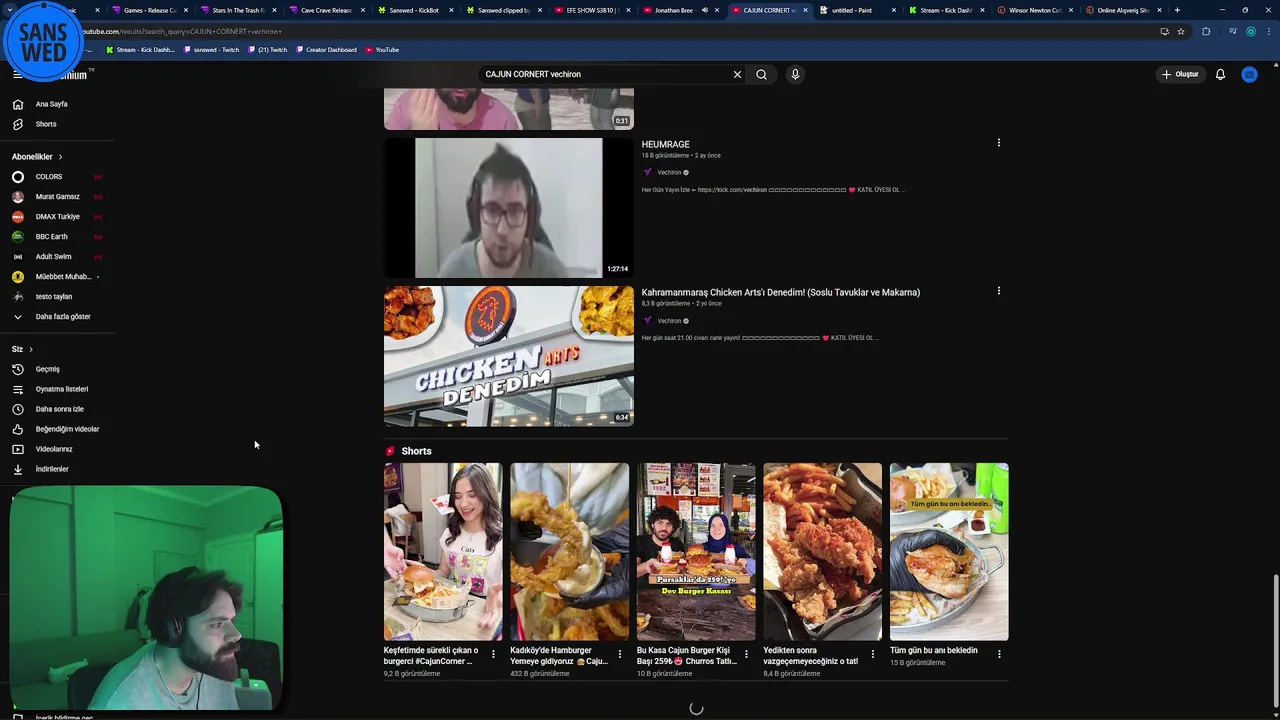Screen dimensions: 1280x720
Task: Open Oynatma listeleri playlists icon
Action: [18, 389]
